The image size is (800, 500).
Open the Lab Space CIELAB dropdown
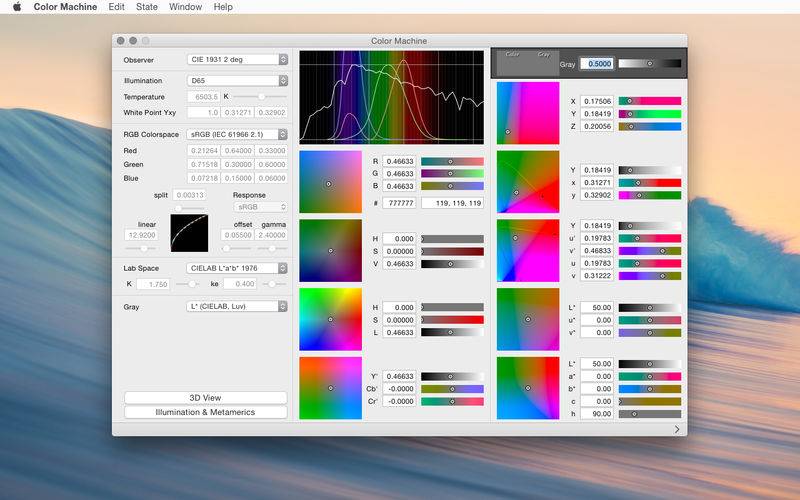pyautogui.click(x=237, y=268)
